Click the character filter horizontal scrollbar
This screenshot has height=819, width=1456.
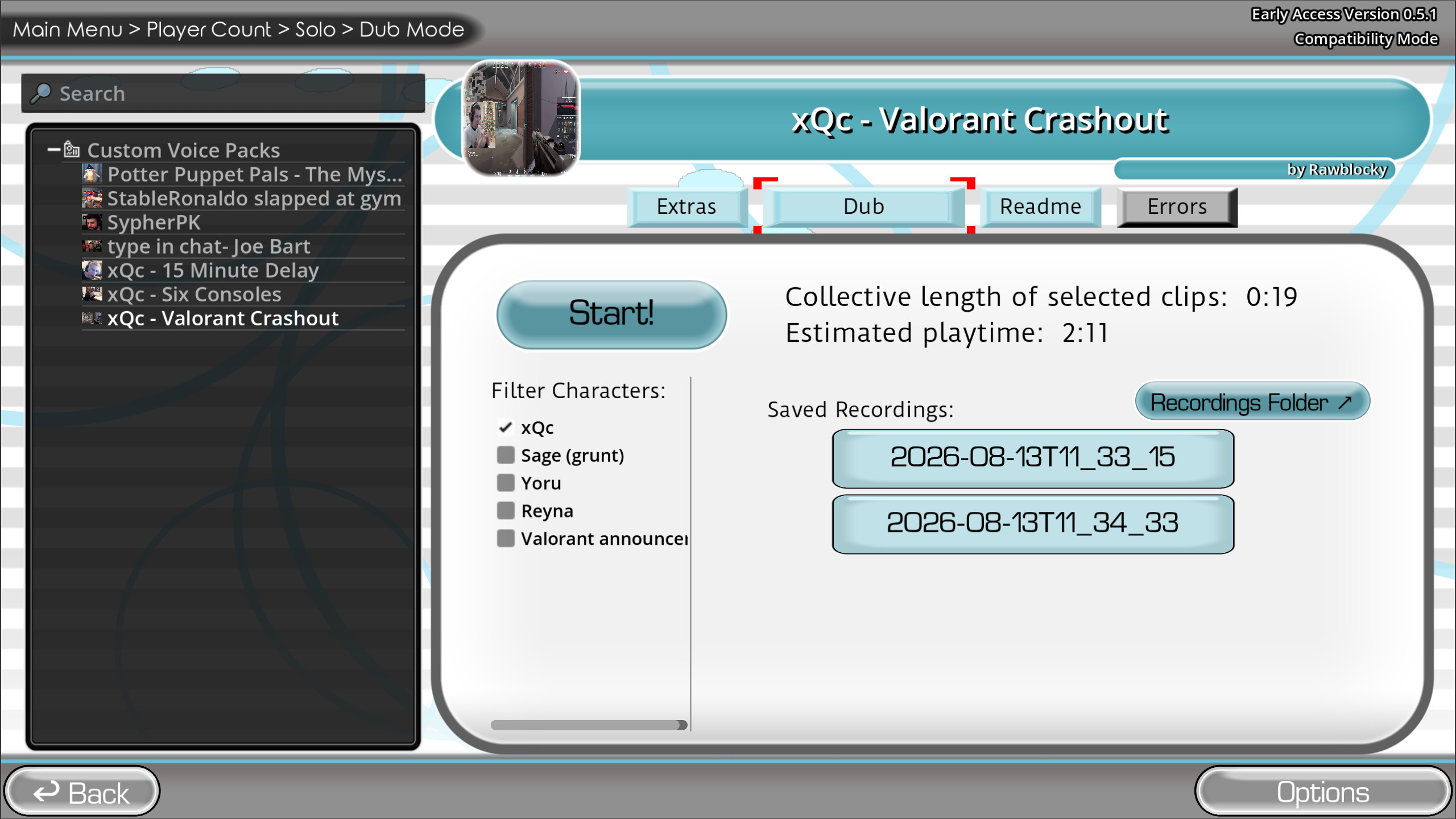589,725
